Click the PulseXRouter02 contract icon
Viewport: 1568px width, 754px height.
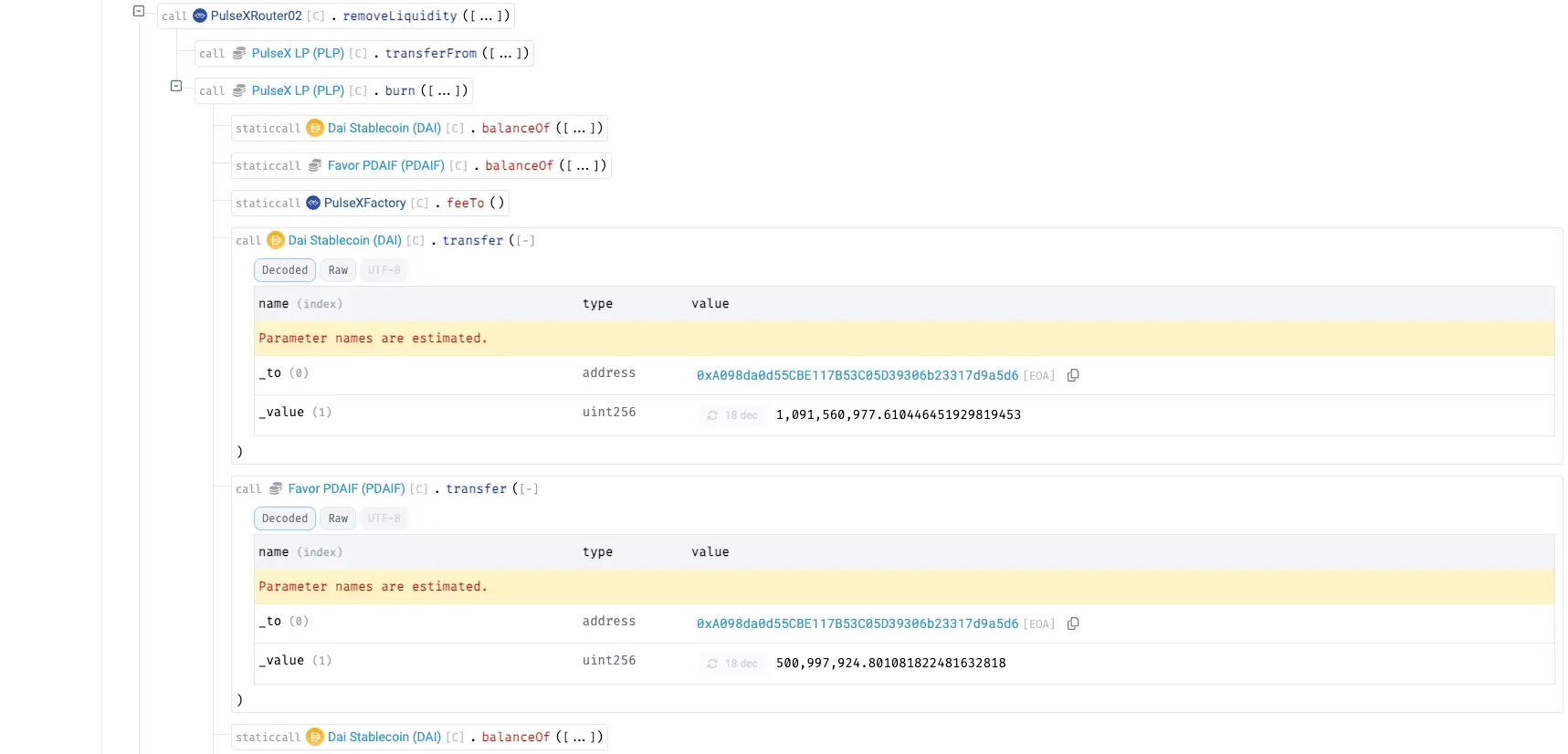[x=200, y=16]
